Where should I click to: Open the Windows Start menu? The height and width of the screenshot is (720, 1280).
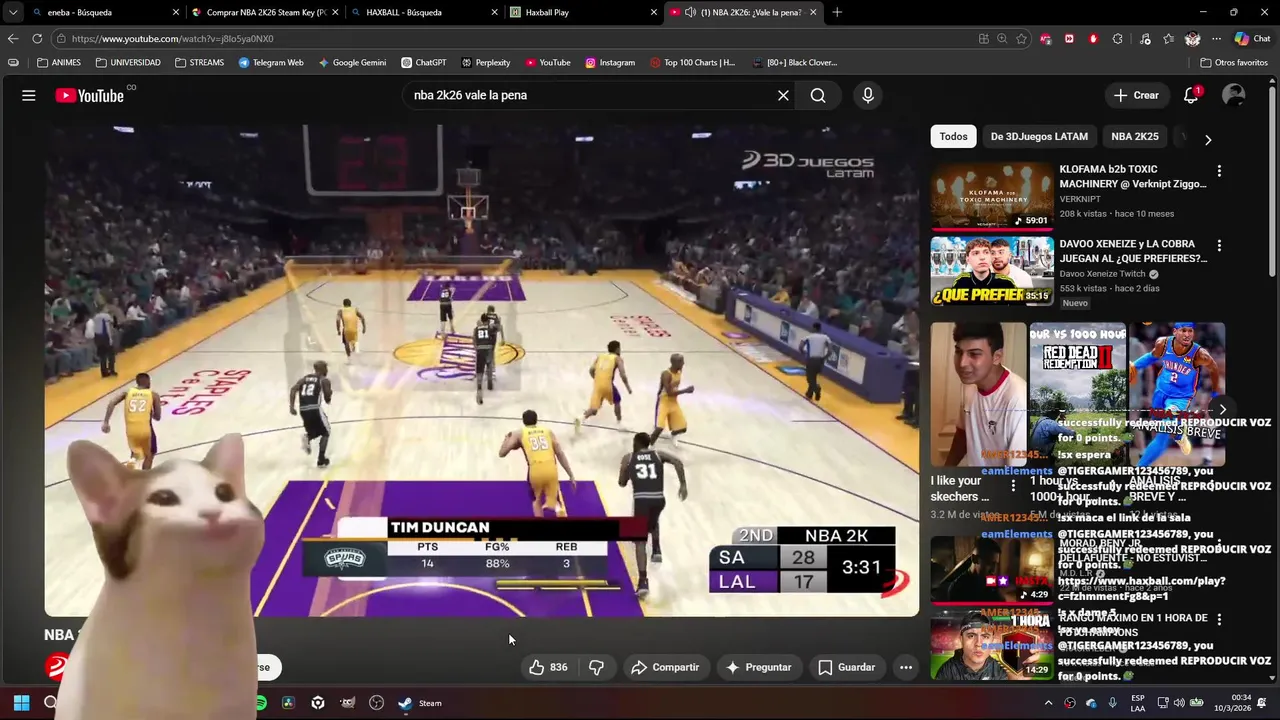pos(21,703)
